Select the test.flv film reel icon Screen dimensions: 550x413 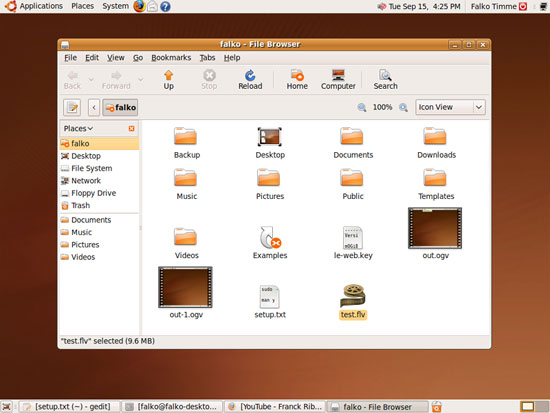pyautogui.click(x=353, y=296)
